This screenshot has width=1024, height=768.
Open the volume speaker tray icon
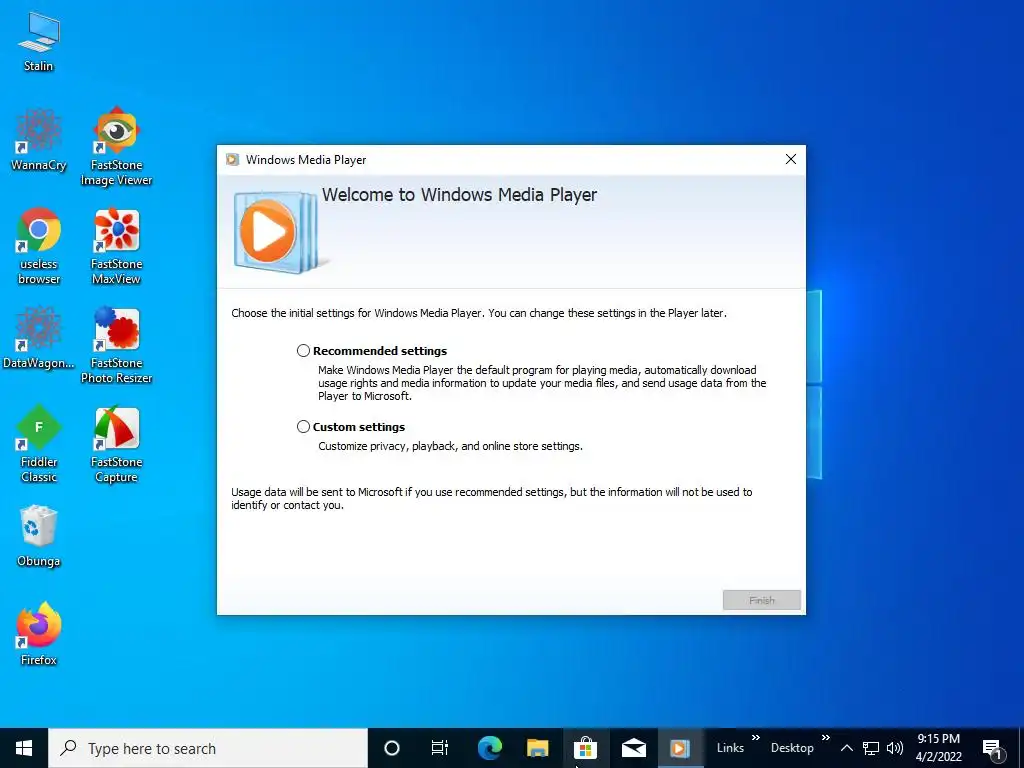tap(895, 748)
